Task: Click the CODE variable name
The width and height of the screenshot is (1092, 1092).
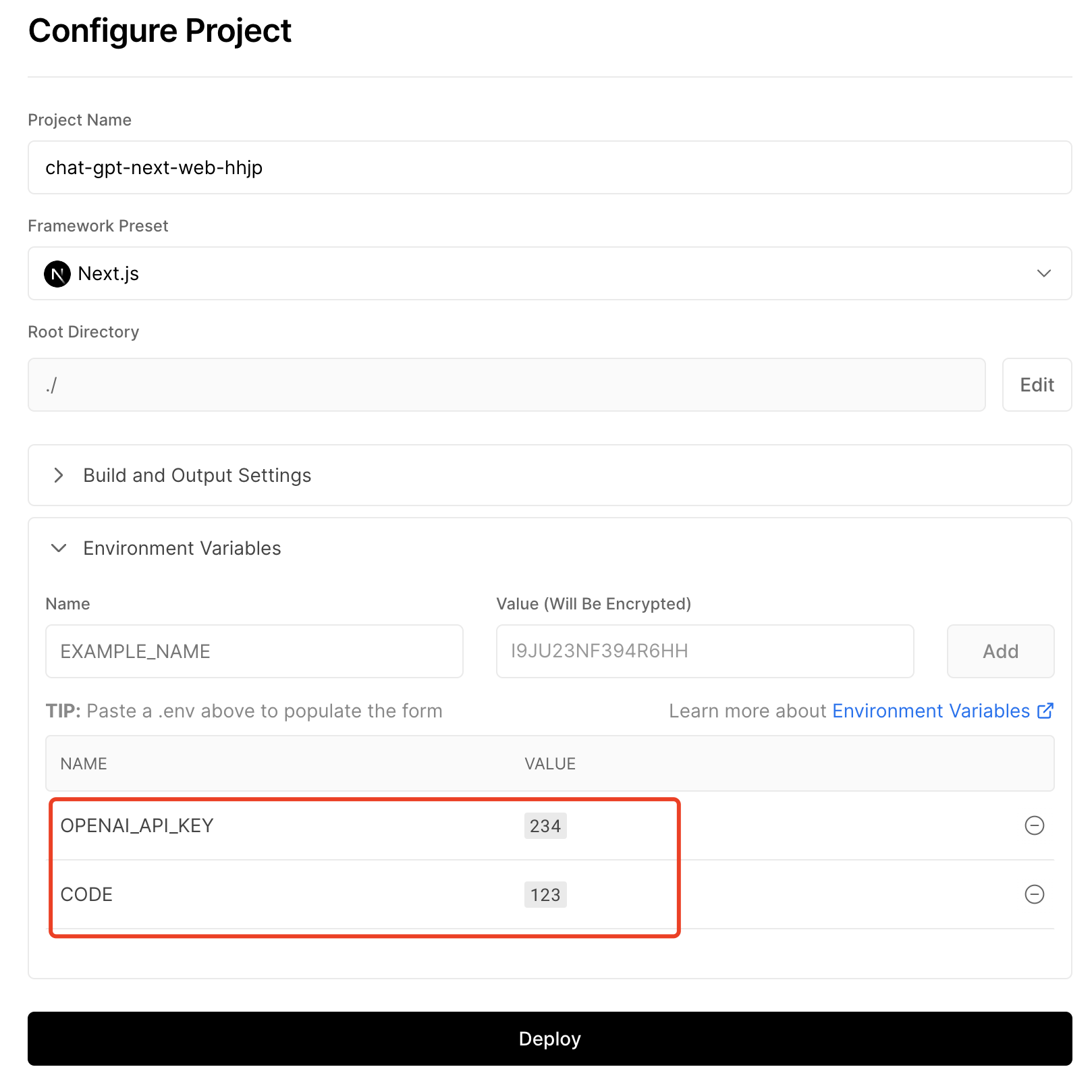Action: click(x=86, y=894)
